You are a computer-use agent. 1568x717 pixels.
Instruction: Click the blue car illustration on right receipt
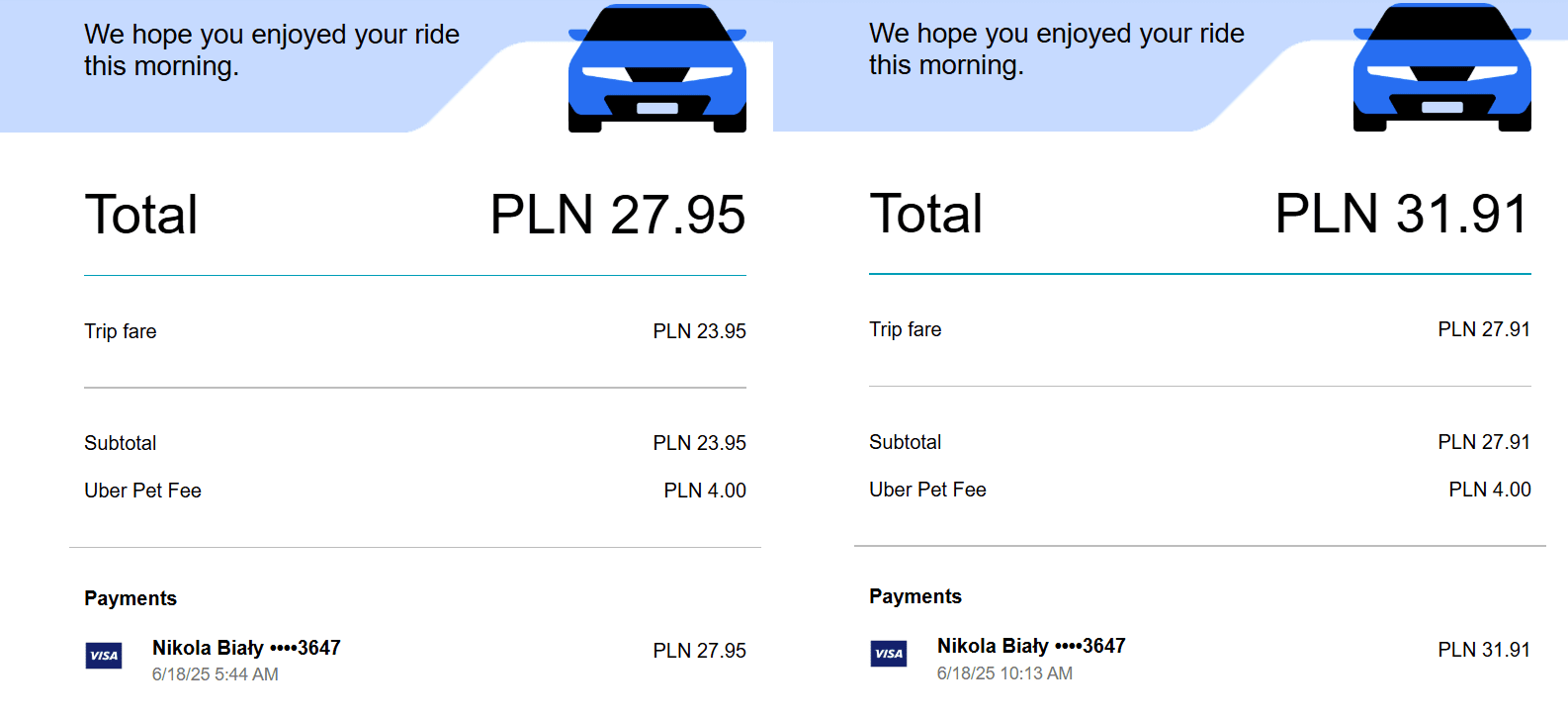1441,67
